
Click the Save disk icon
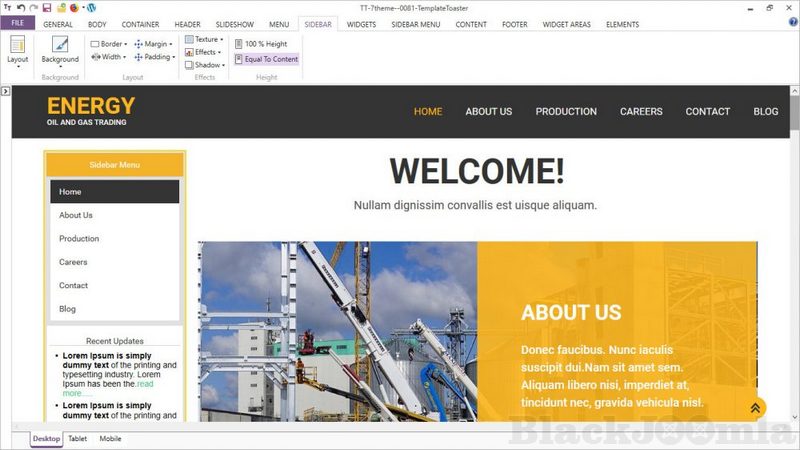(47, 8)
